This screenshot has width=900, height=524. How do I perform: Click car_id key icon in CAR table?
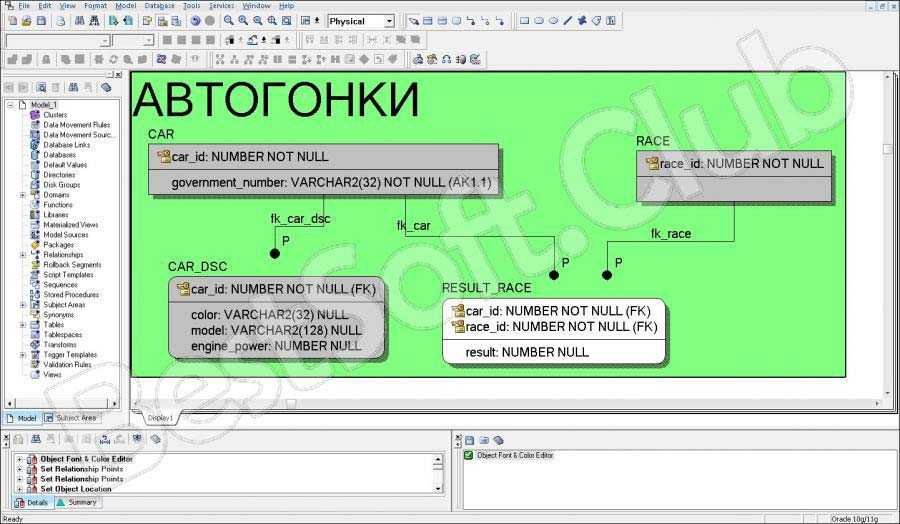click(164, 156)
